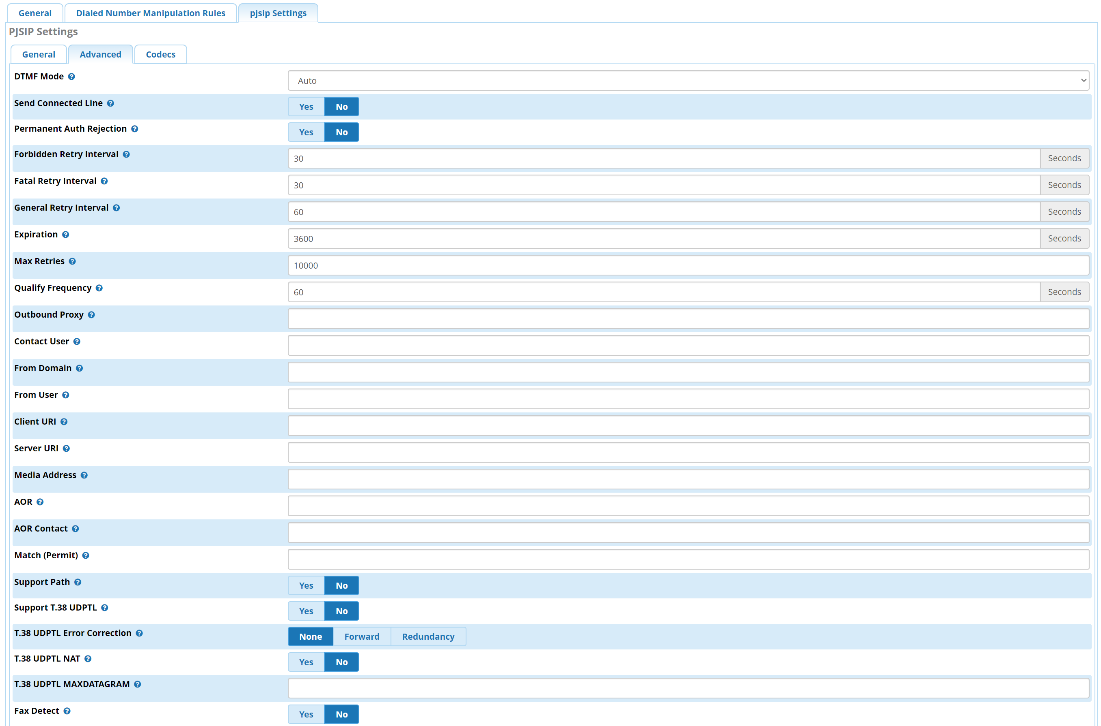Click the help icon beside T.38 UDPTL MAXDATAGRAM

137,685
